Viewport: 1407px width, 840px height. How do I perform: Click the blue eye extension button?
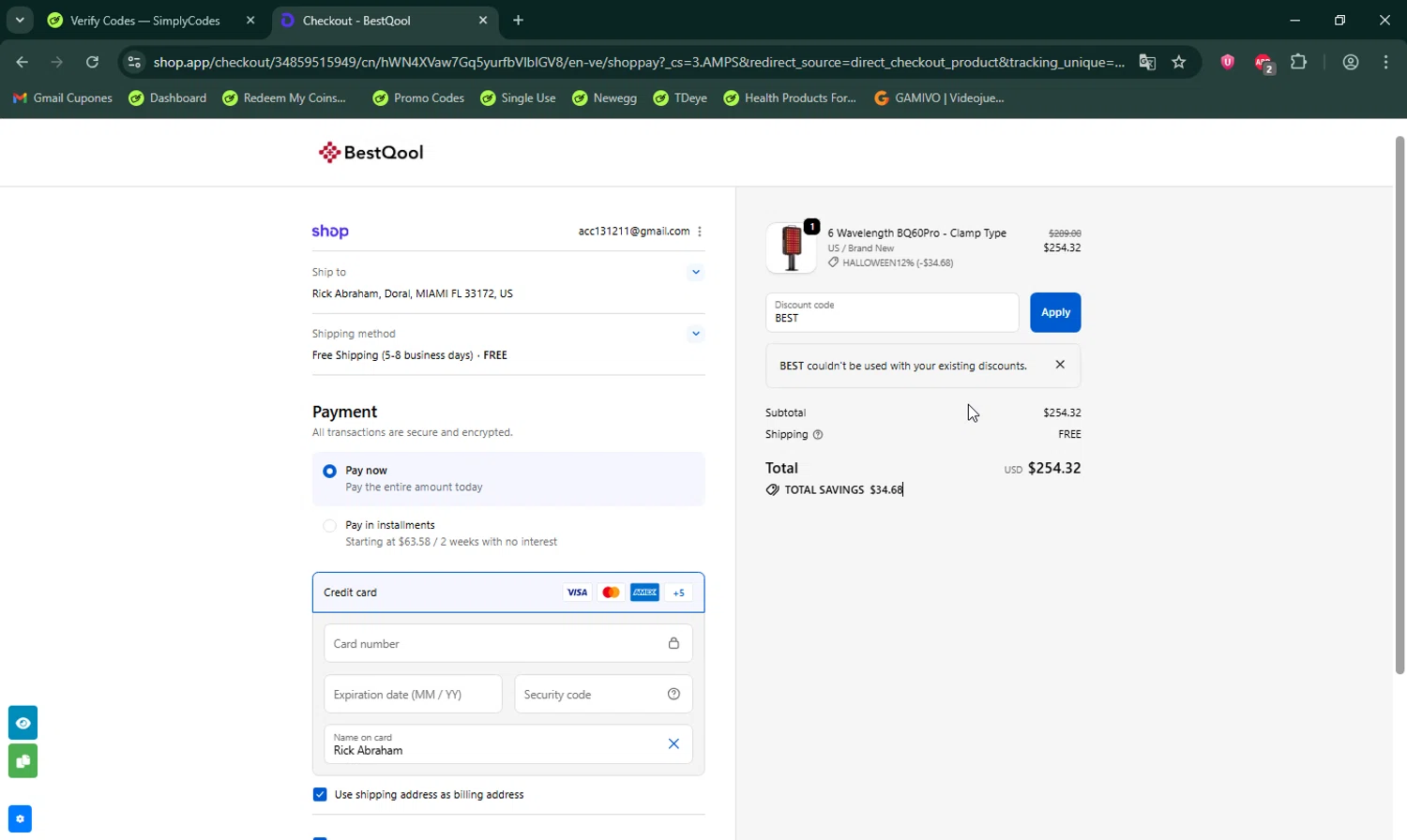tap(23, 723)
